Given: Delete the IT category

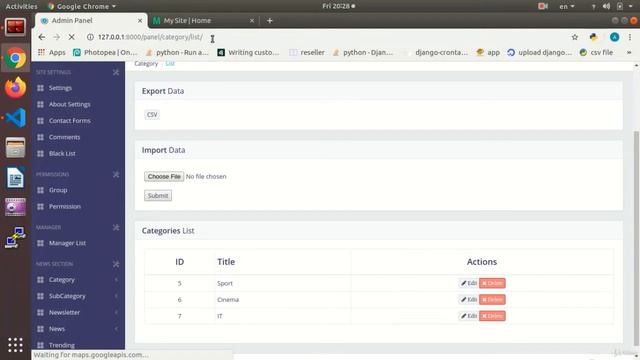Looking at the screenshot, I should tap(492, 316).
